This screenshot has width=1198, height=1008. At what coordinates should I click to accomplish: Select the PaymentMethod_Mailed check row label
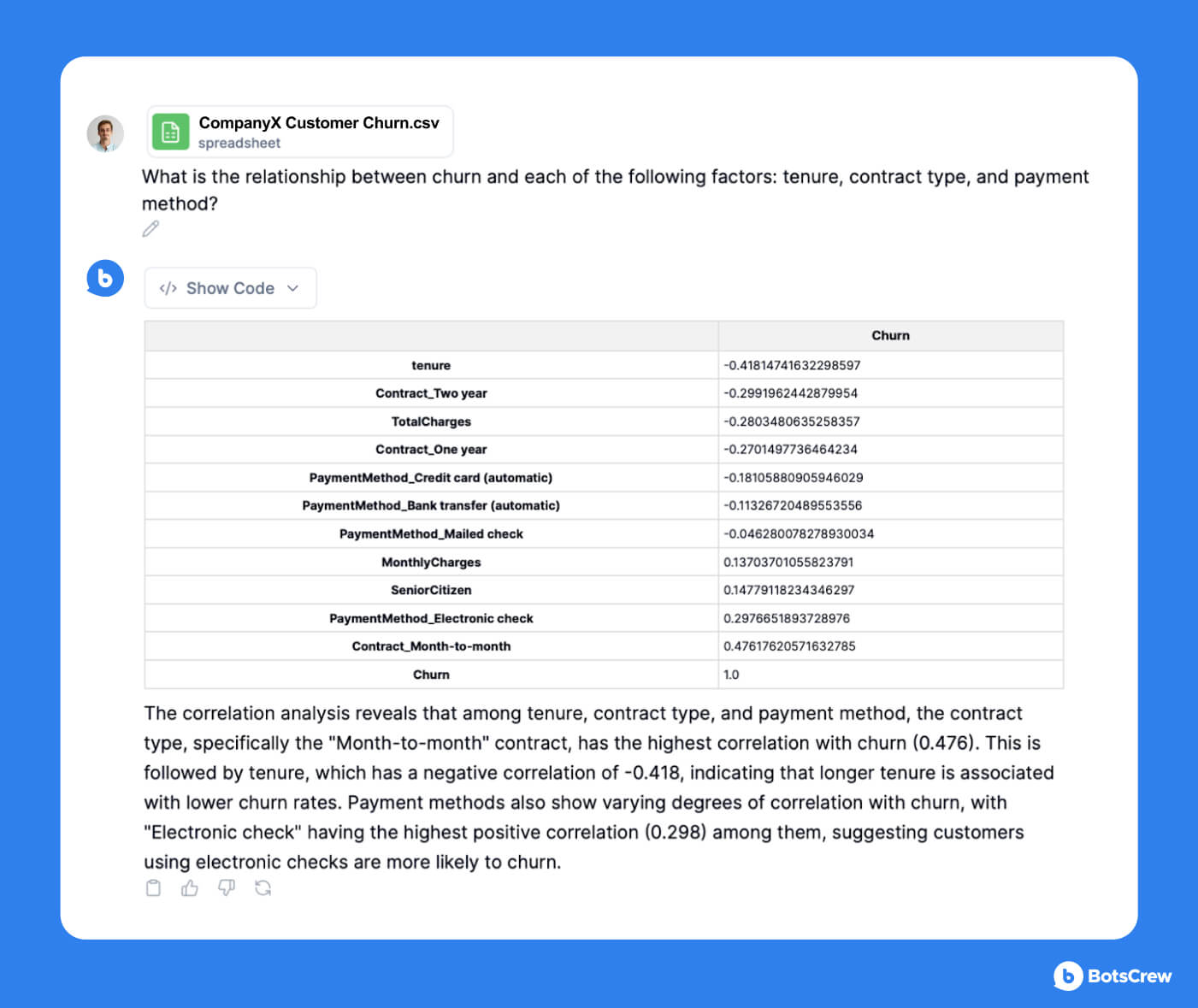(x=431, y=533)
